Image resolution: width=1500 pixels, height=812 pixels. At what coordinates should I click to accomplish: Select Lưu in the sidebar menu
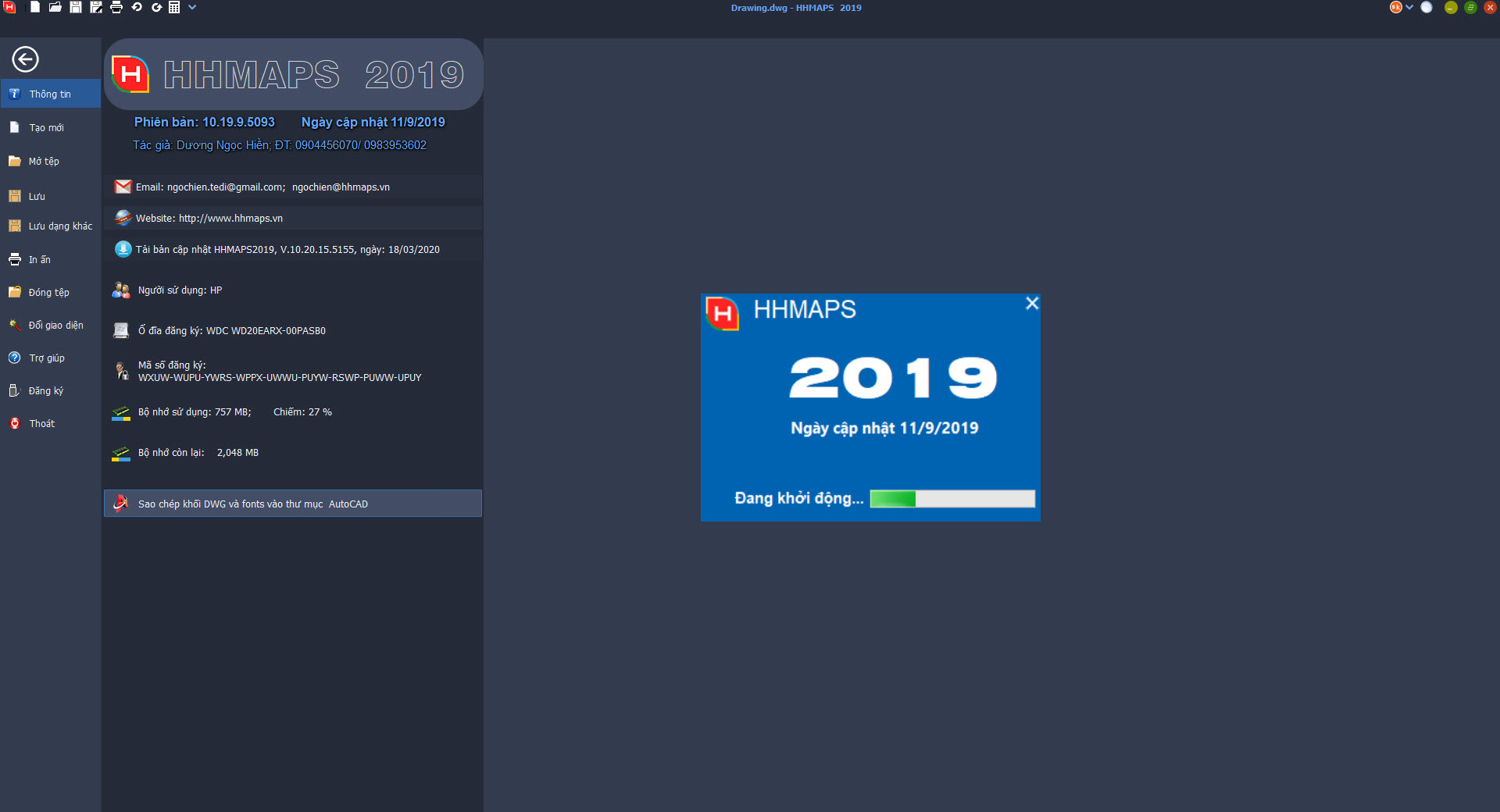click(51, 196)
